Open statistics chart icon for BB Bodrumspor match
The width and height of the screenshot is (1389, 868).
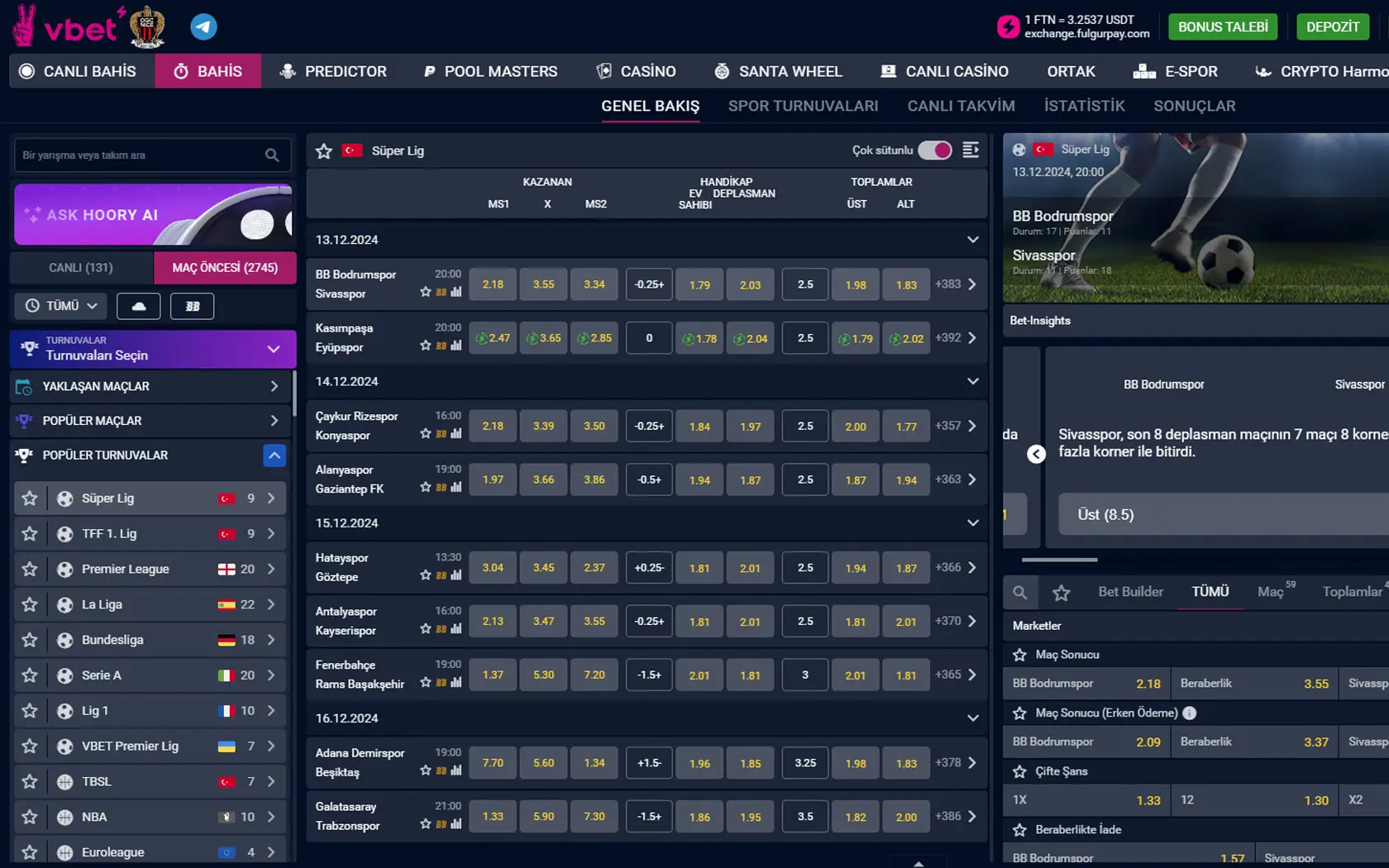[456, 292]
